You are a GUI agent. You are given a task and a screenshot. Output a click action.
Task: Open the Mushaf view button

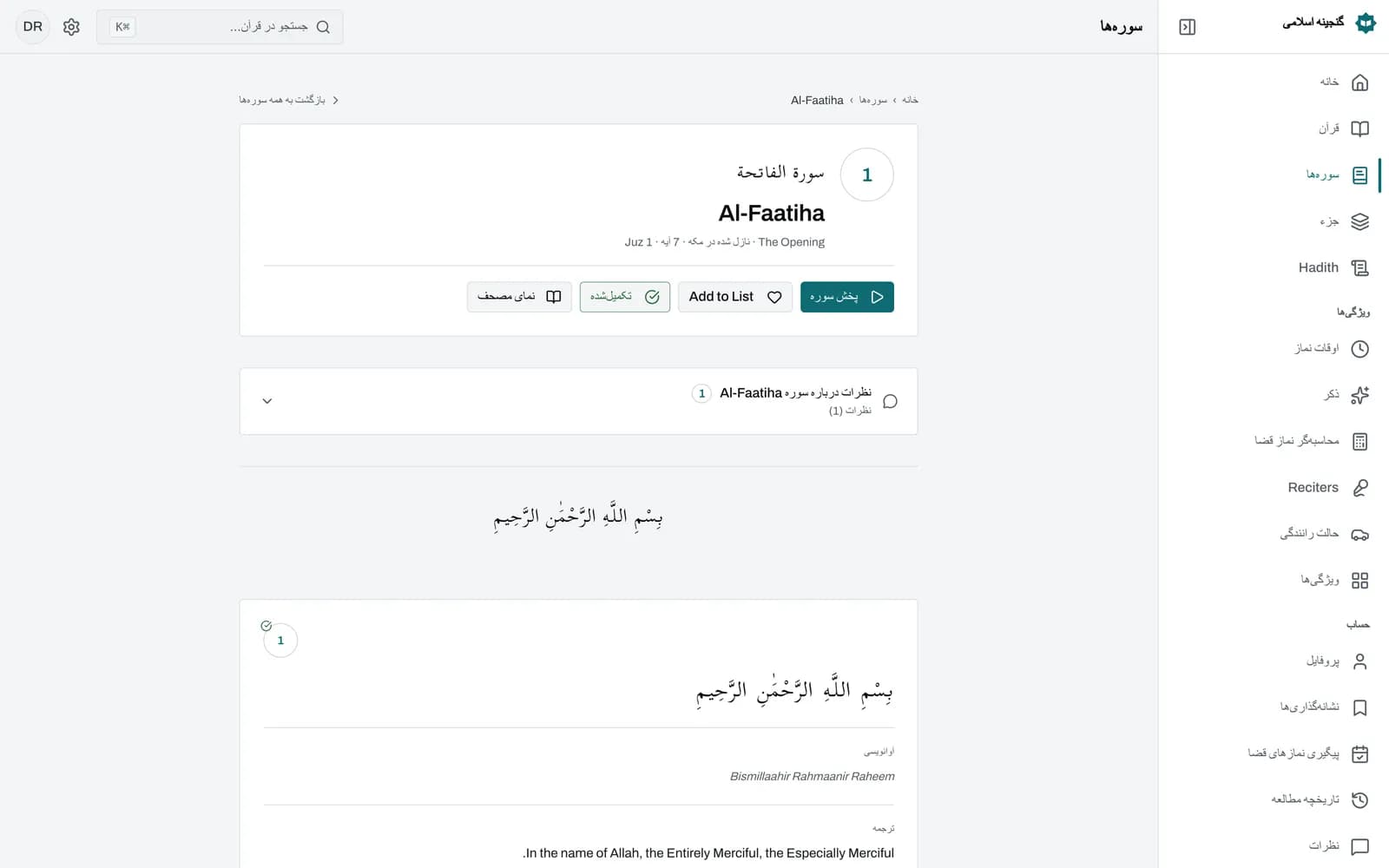(x=519, y=297)
